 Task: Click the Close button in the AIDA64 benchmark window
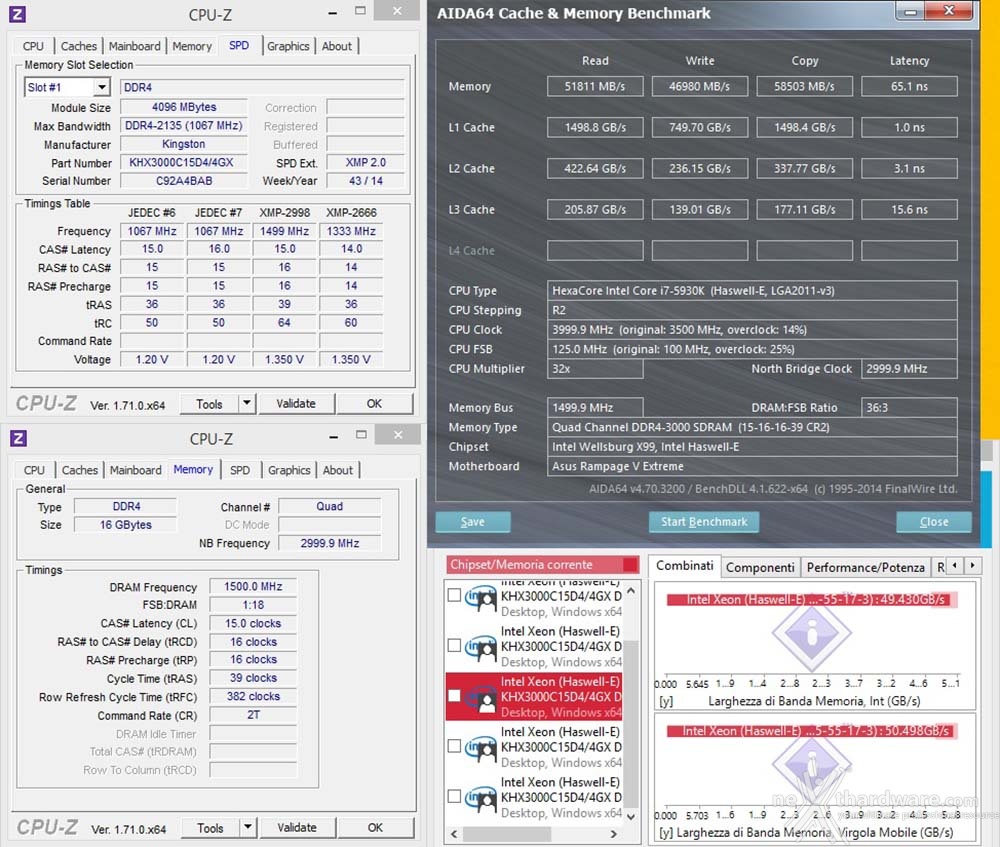934,522
